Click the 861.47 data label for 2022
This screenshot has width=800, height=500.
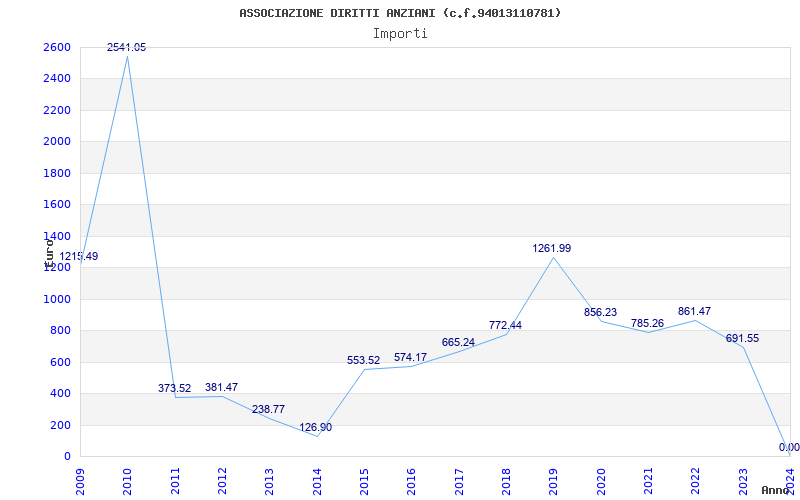click(694, 311)
